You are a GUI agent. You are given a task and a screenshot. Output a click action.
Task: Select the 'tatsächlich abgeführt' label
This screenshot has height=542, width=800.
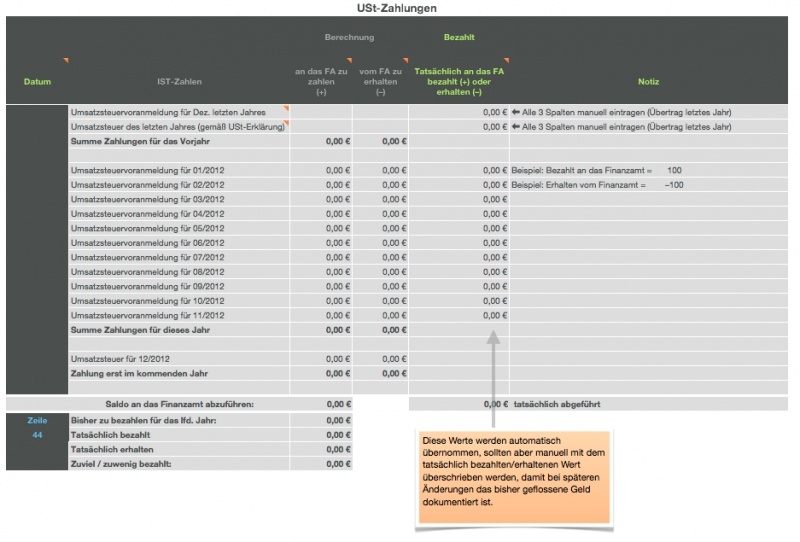click(x=557, y=404)
